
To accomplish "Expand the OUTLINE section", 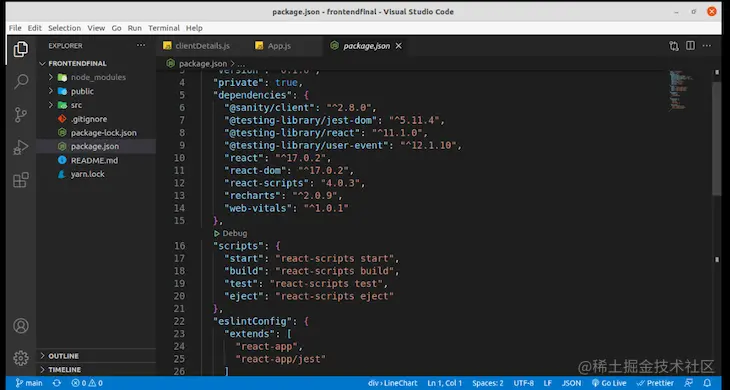I will (96, 356).
